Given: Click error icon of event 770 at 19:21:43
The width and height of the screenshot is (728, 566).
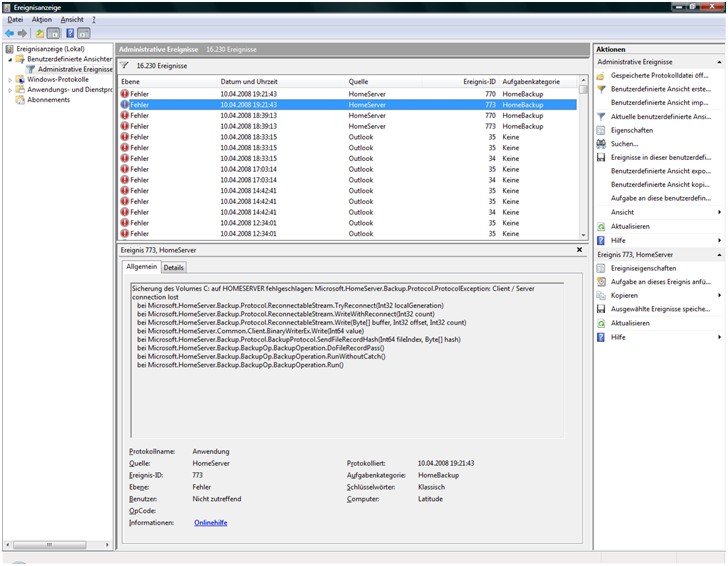Looking at the screenshot, I should click(x=124, y=94).
